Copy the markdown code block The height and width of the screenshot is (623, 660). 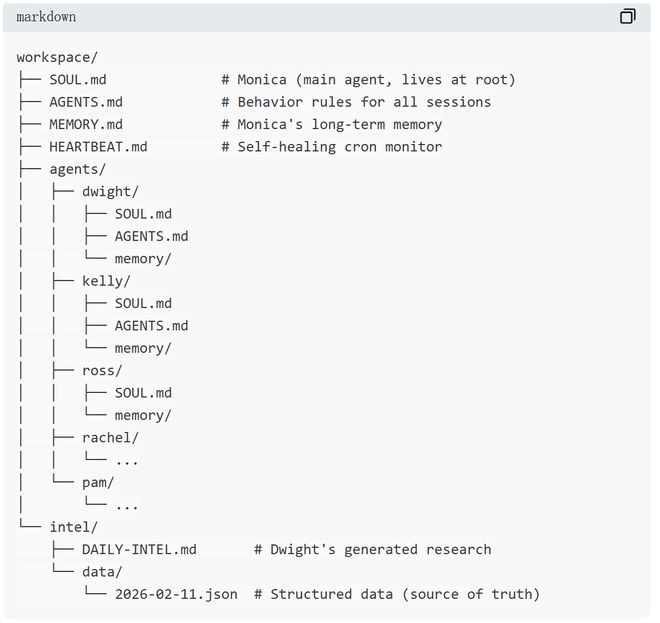tap(627, 16)
